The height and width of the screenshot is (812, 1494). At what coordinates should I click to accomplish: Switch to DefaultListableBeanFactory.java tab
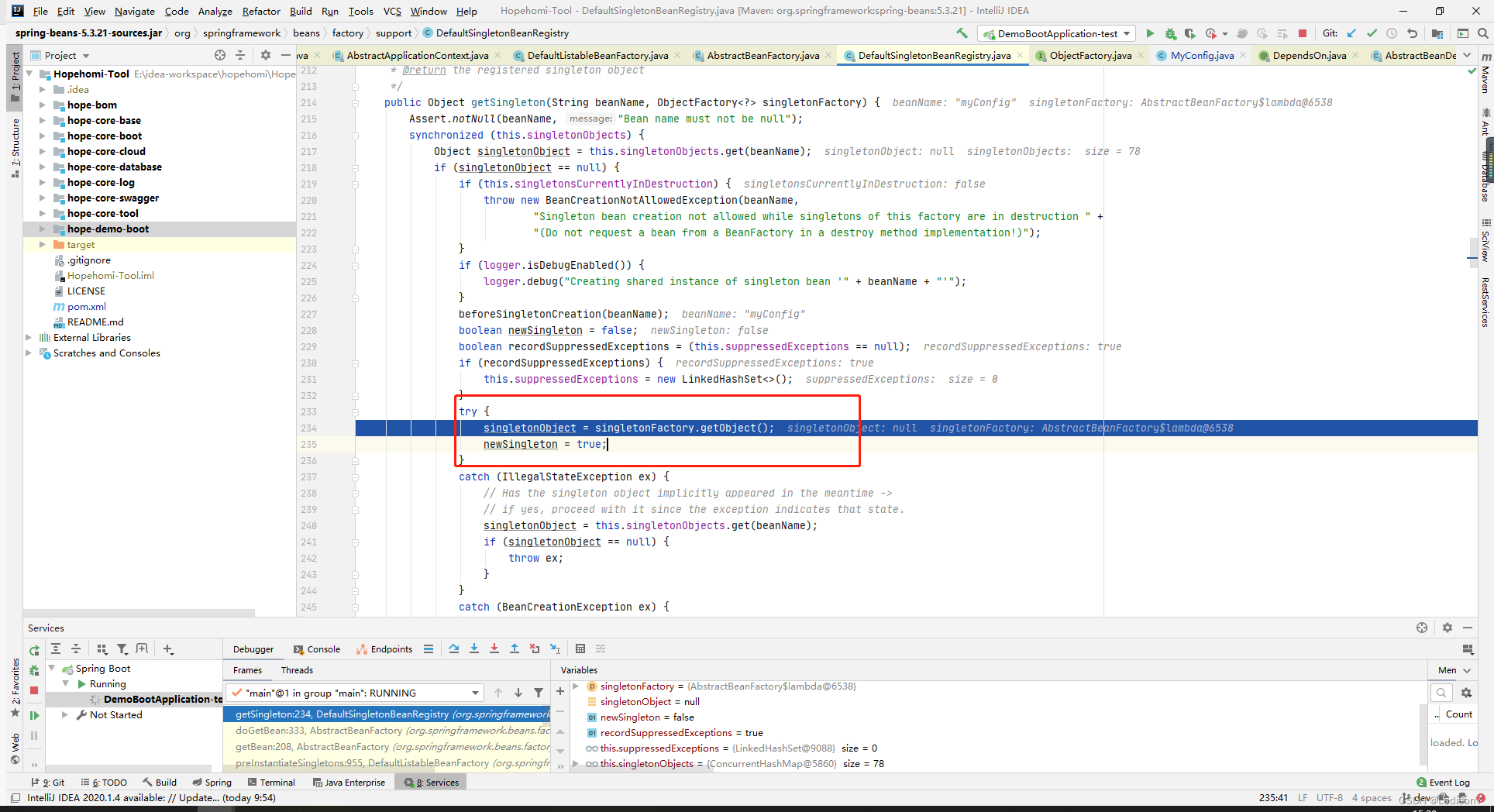(x=597, y=55)
